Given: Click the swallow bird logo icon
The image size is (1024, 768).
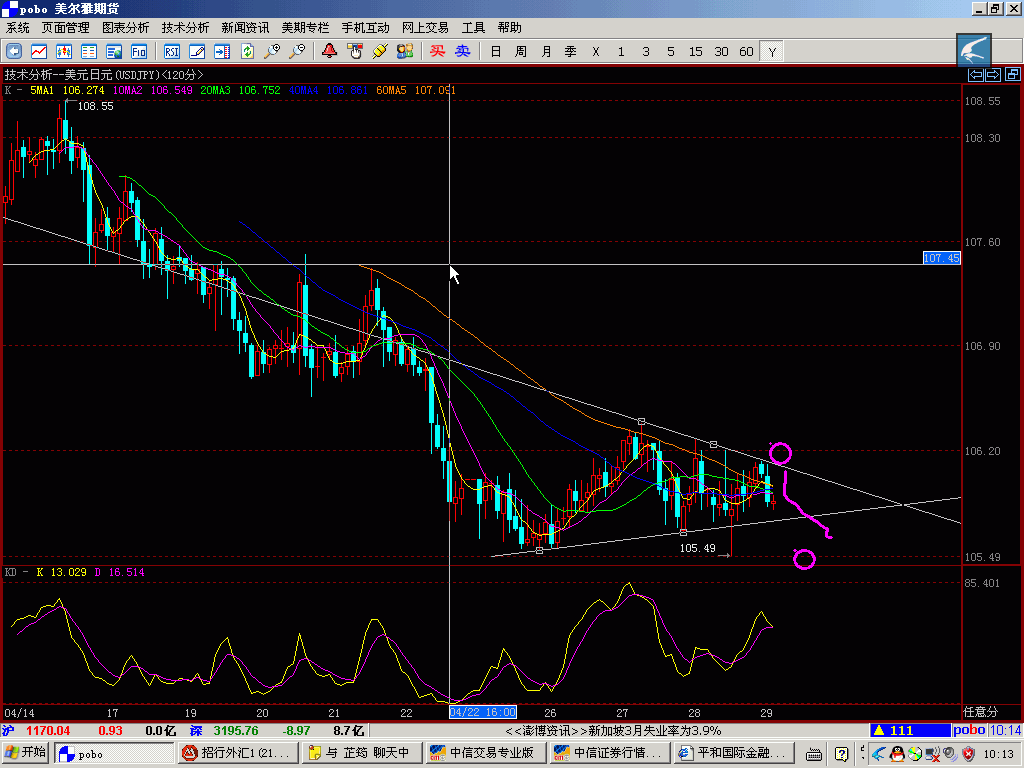Looking at the screenshot, I should [x=974, y=50].
